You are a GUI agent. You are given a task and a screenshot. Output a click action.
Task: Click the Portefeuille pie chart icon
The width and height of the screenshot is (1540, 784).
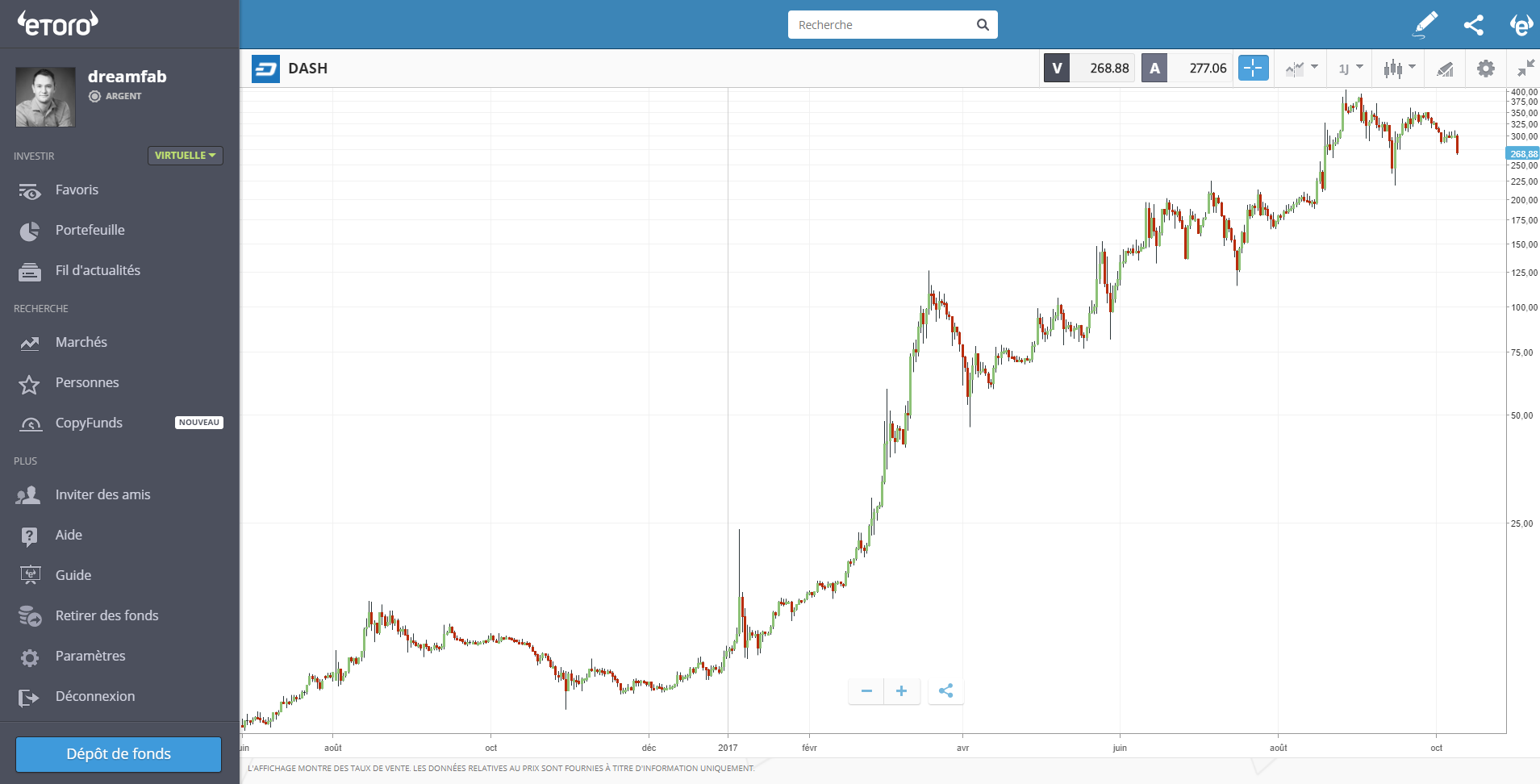[30, 231]
